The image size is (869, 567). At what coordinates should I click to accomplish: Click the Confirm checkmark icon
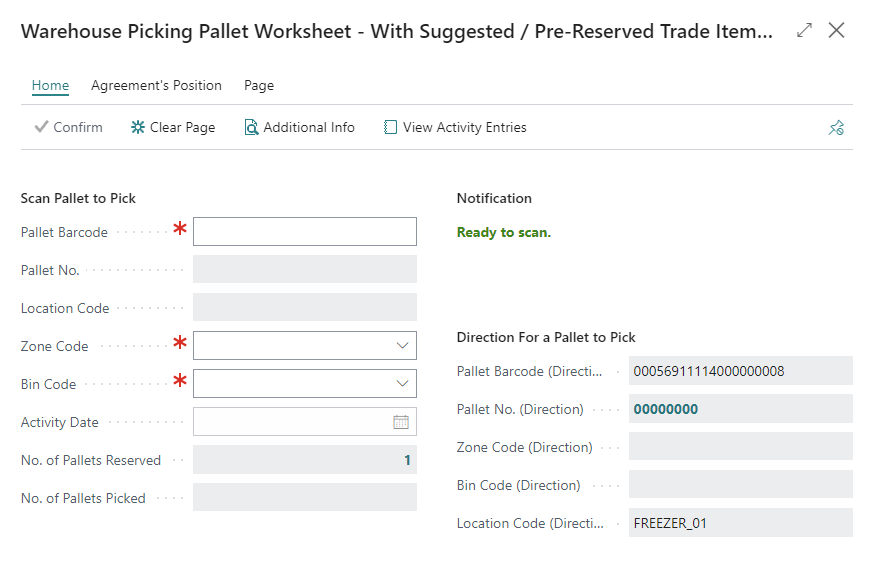click(41, 128)
